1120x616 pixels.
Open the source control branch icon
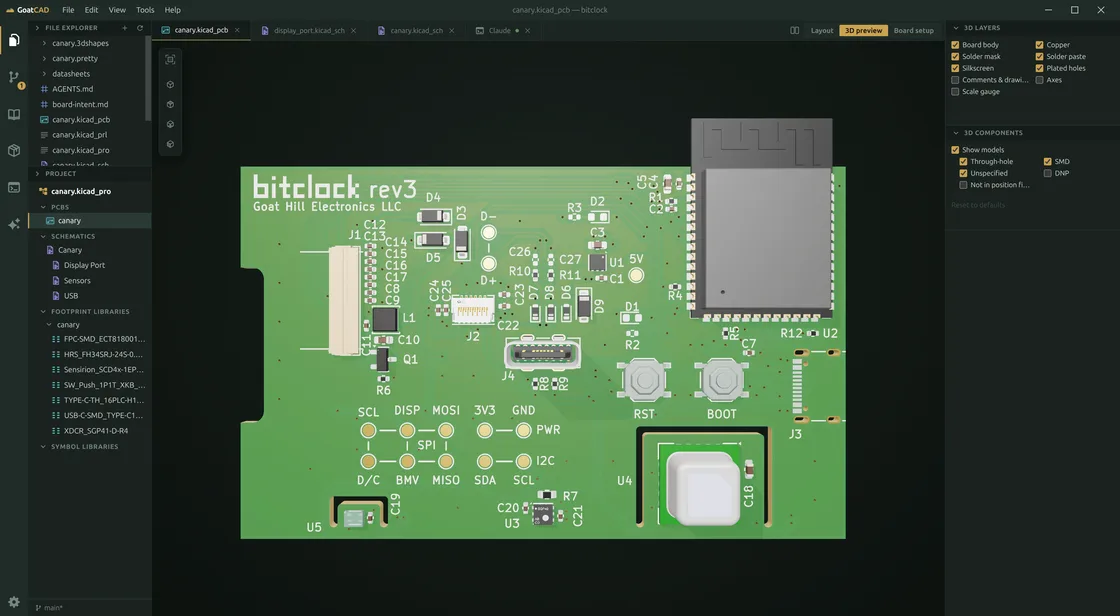click(14, 77)
